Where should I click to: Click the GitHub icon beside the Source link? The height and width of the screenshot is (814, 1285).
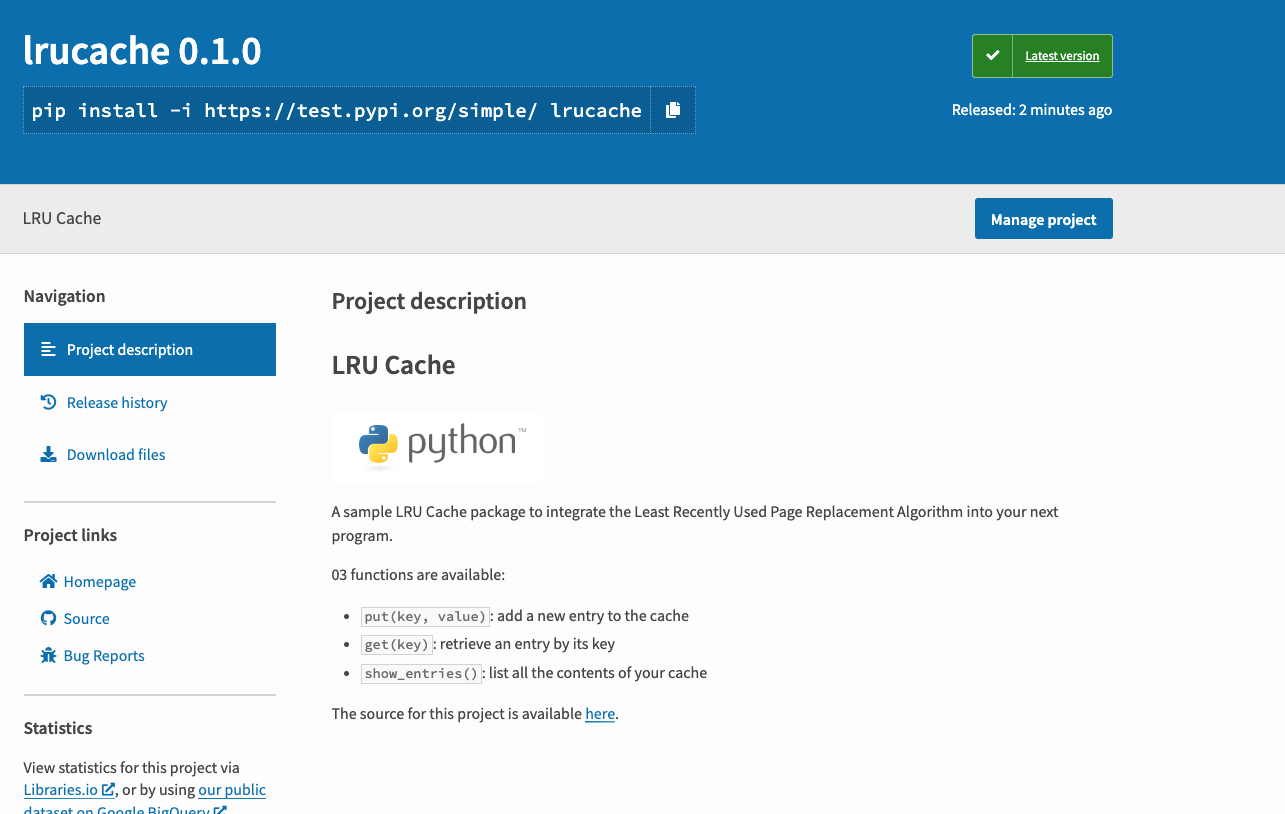(x=46, y=618)
